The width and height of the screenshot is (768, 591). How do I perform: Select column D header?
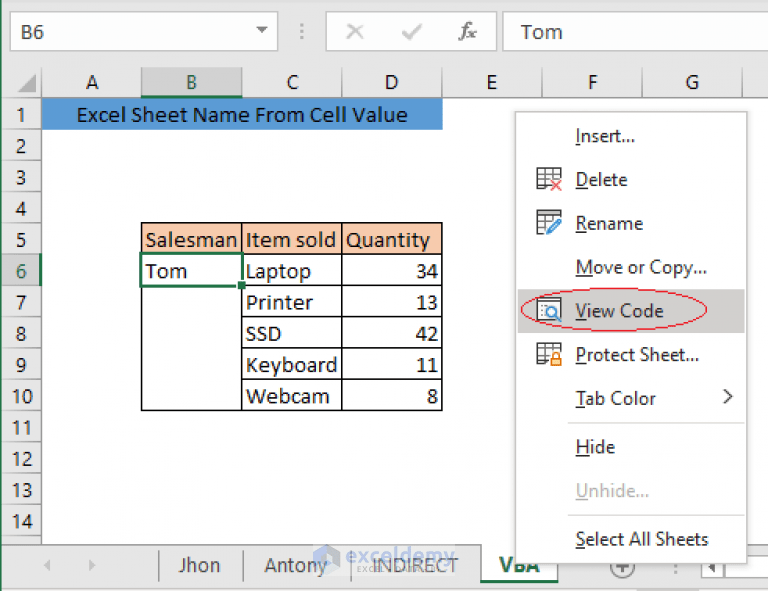(391, 83)
